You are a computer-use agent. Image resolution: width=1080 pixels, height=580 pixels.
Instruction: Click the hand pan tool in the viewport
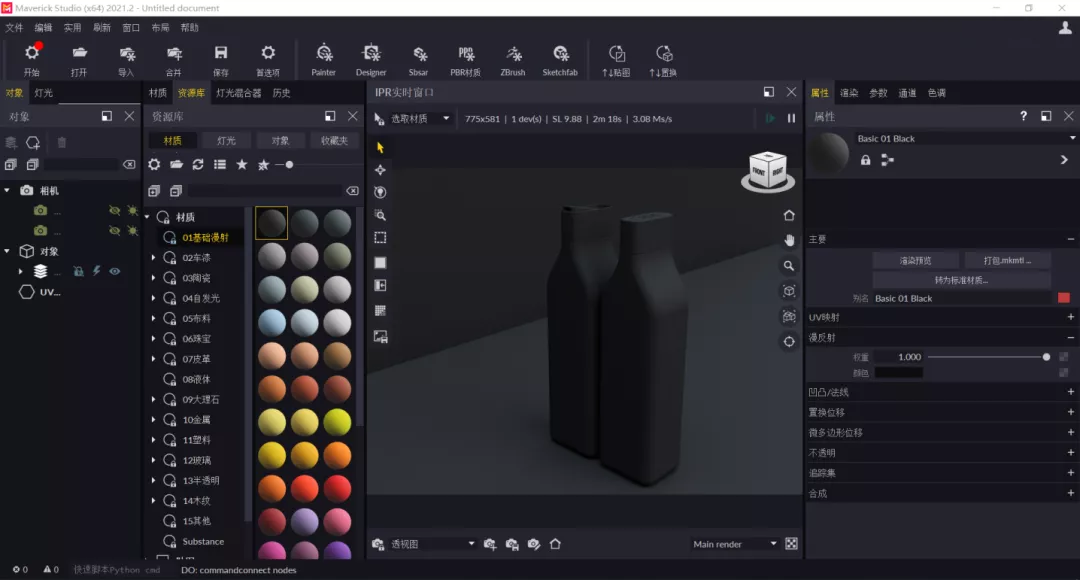point(789,240)
